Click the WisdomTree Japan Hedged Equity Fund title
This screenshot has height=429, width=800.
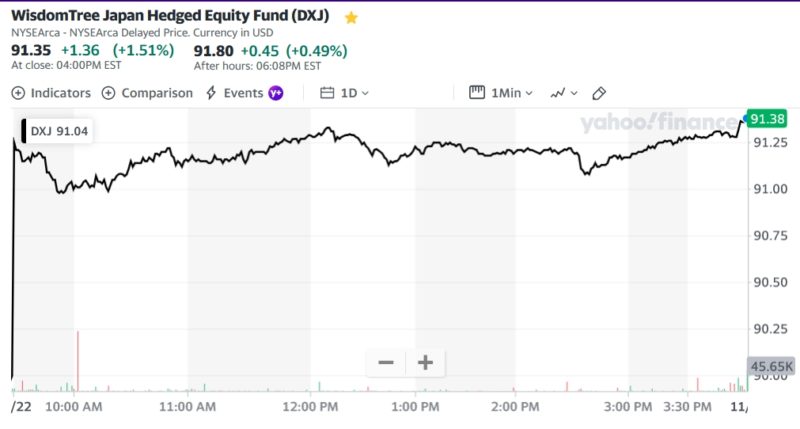coord(172,17)
